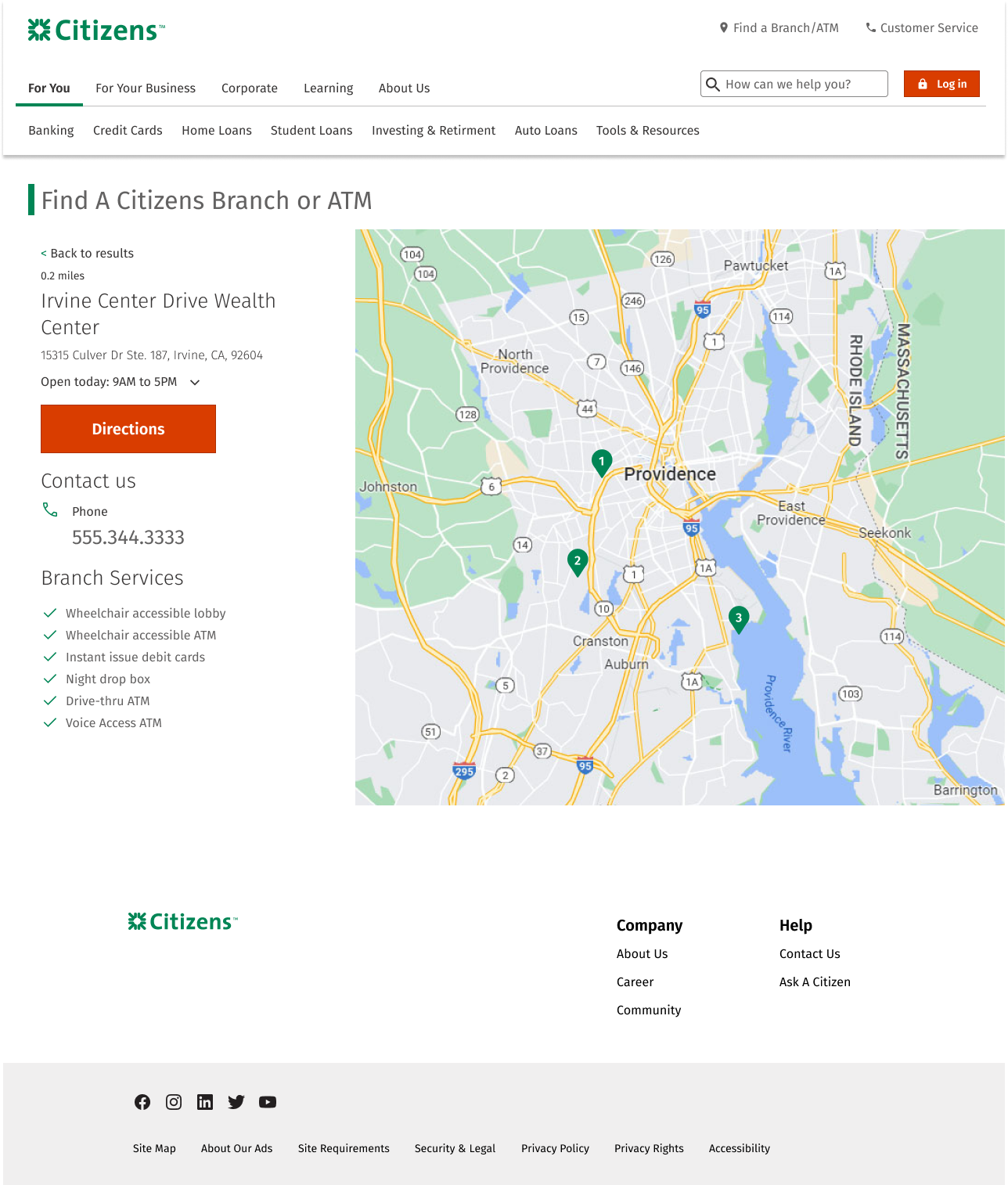This screenshot has height=1185, width=1008.
Task: Click the Log in button
Action: (x=941, y=84)
